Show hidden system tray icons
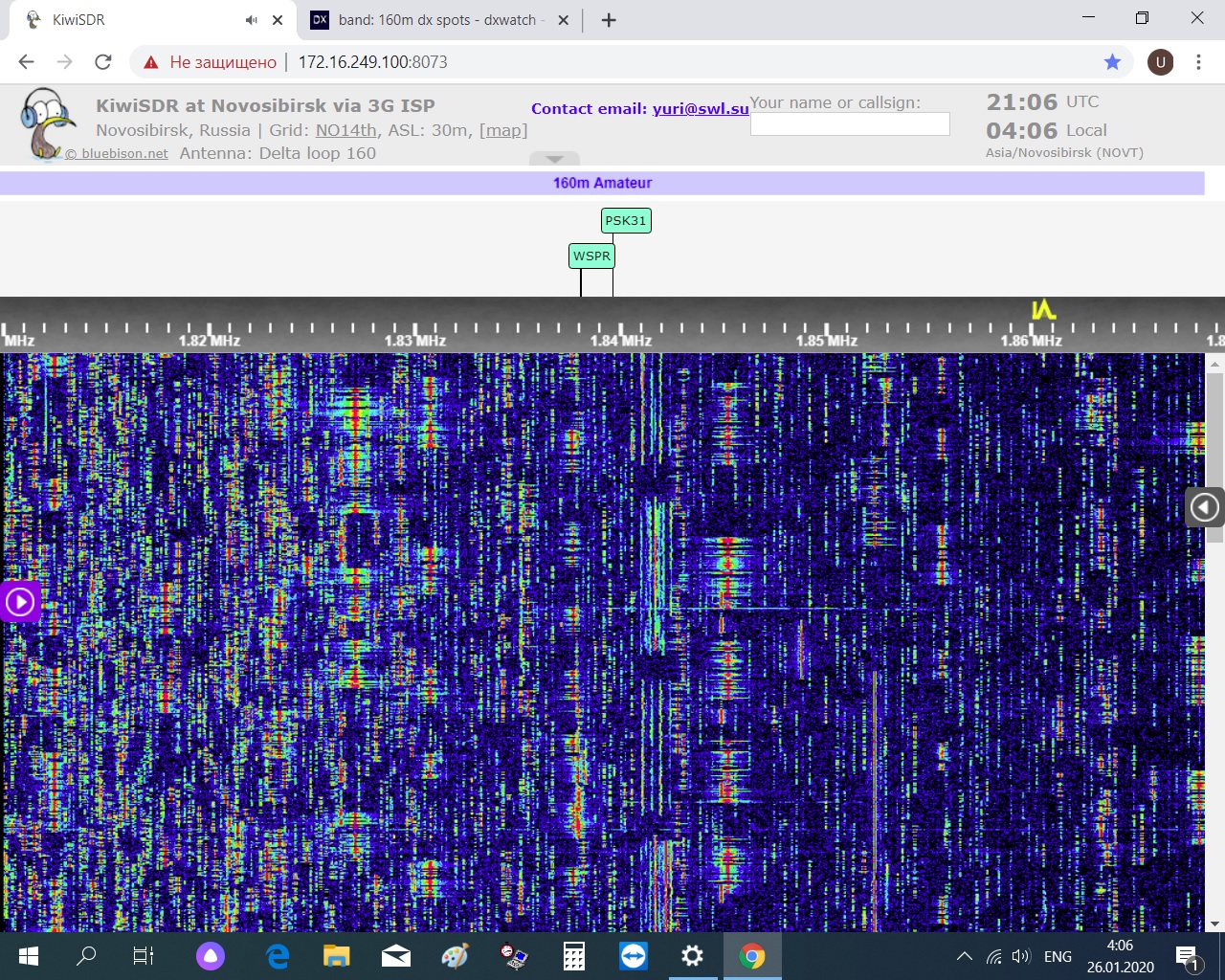The height and width of the screenshot is (980, 1225). [x=965, y=956]
